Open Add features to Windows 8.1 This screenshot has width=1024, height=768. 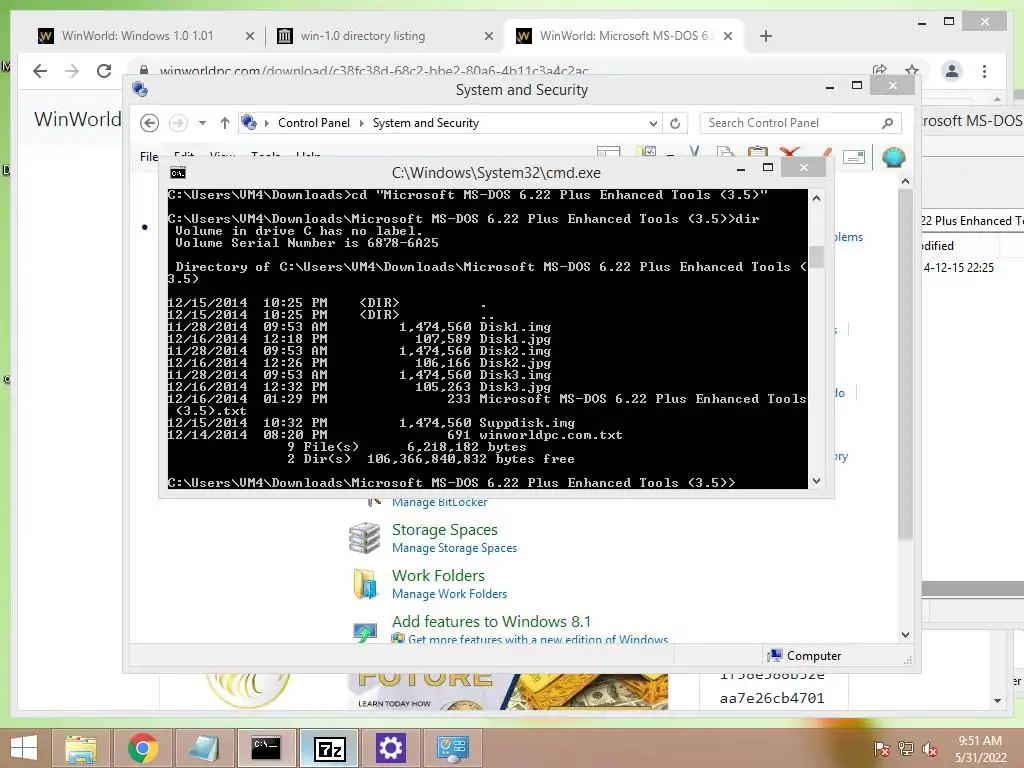(491, 621)
